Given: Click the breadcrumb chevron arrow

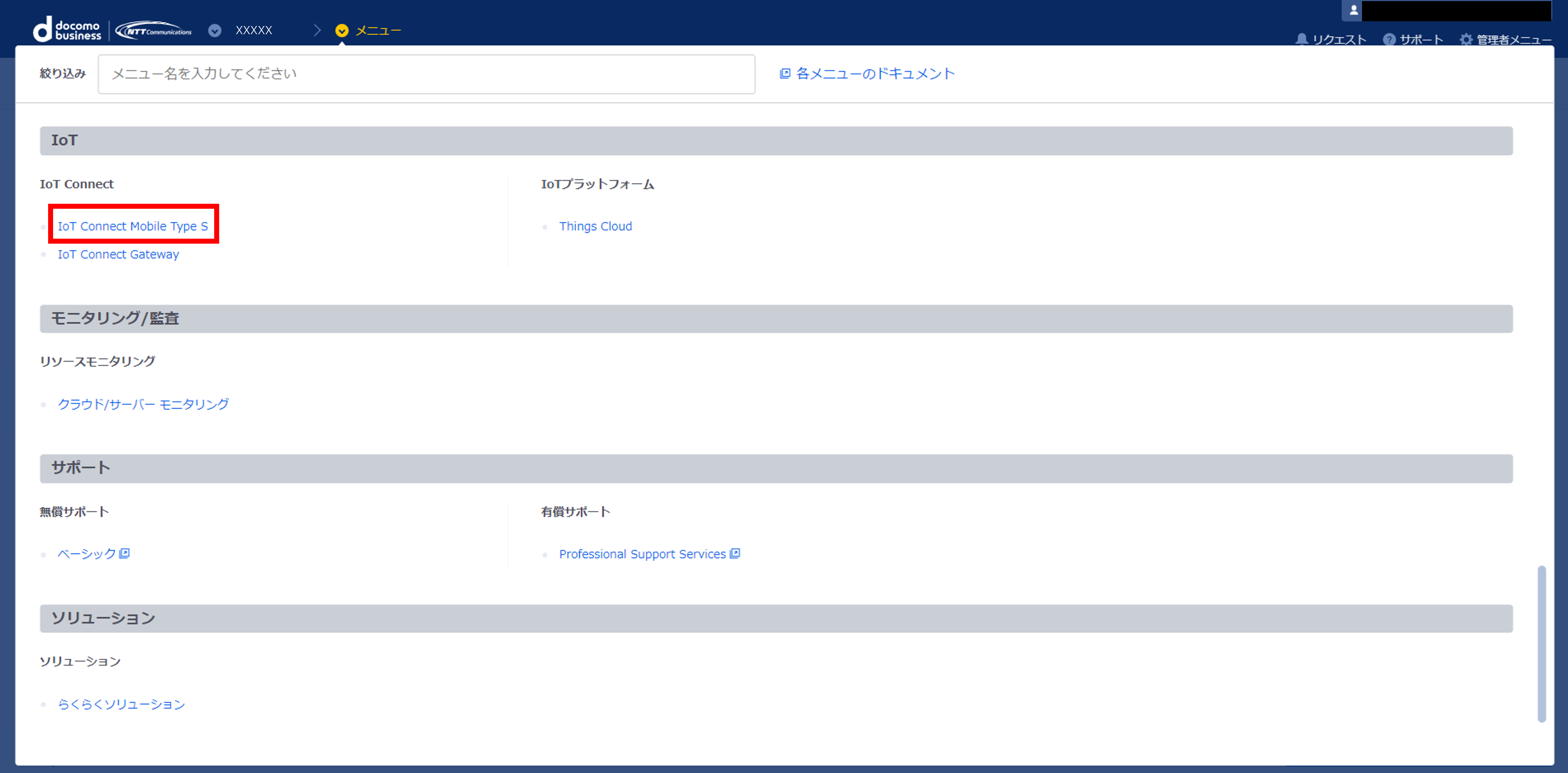Looking at the screenshot, I should 317,30.
